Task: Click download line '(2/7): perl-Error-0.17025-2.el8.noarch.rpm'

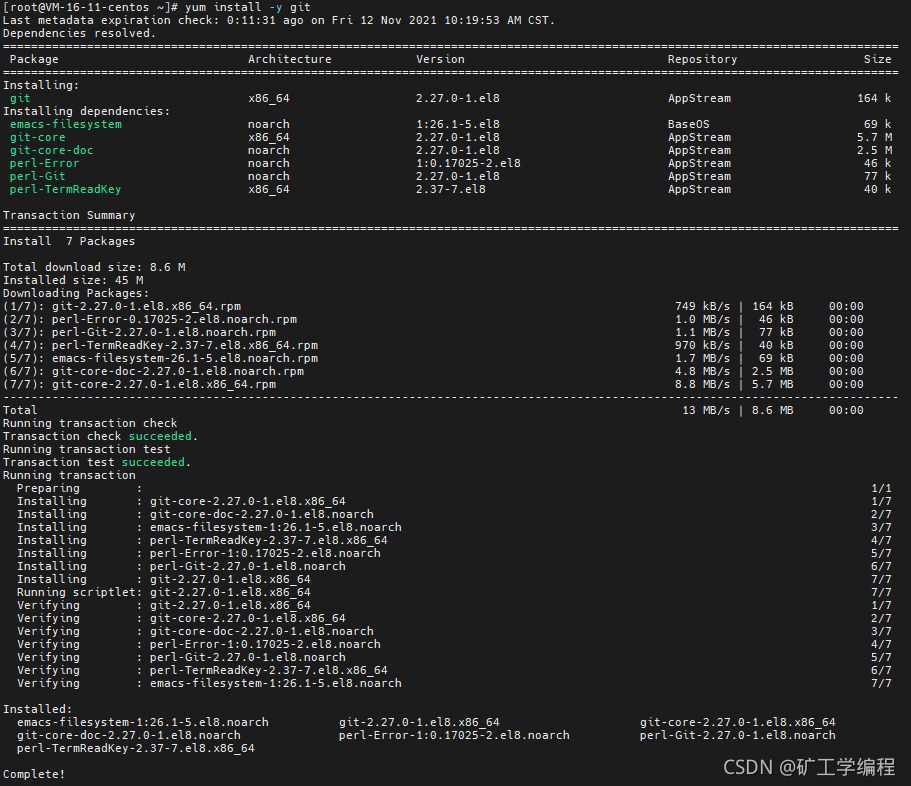Action: pos(150,319)
